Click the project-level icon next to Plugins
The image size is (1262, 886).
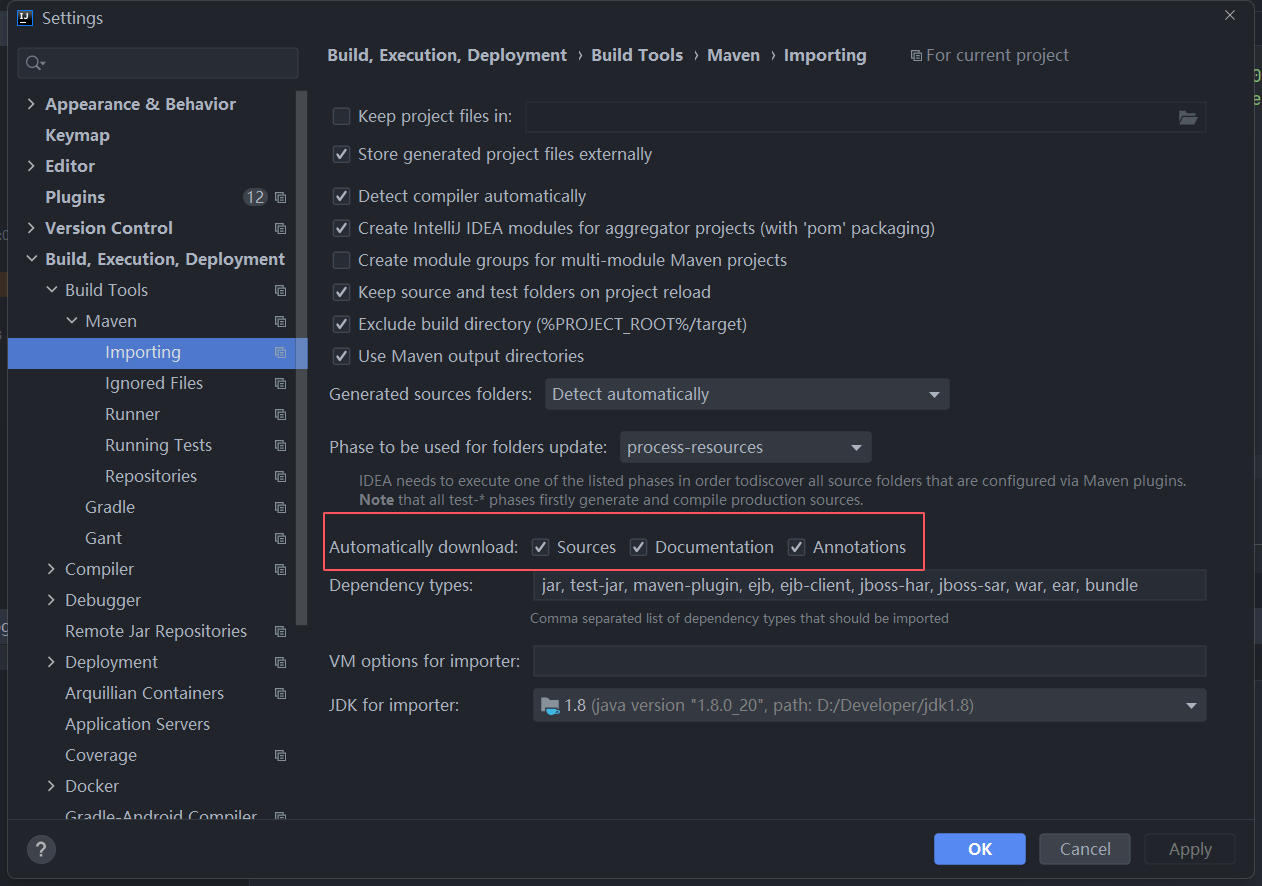pyautogui.click(x=280, y=198)
